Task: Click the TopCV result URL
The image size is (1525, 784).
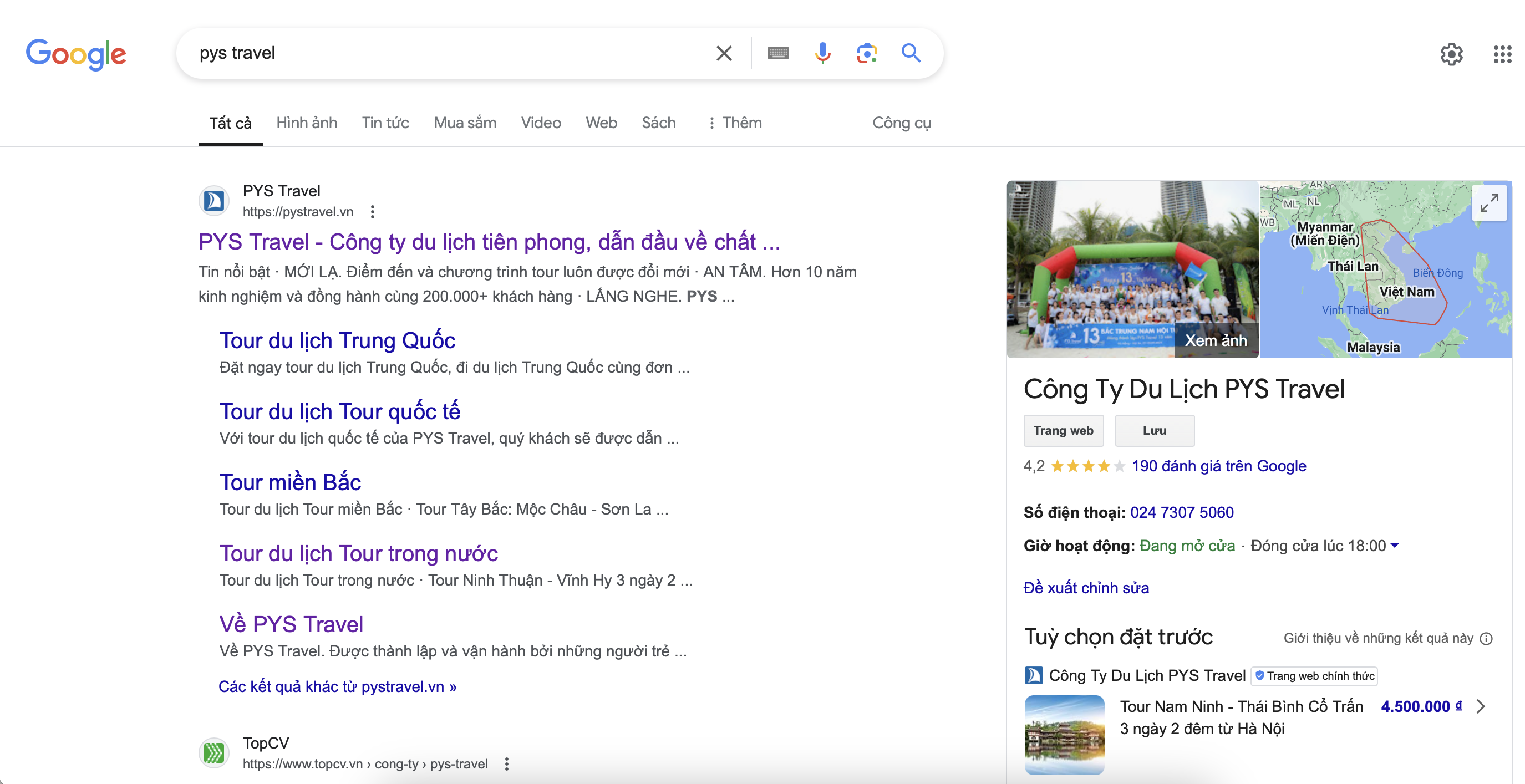Action: [365, 764]
